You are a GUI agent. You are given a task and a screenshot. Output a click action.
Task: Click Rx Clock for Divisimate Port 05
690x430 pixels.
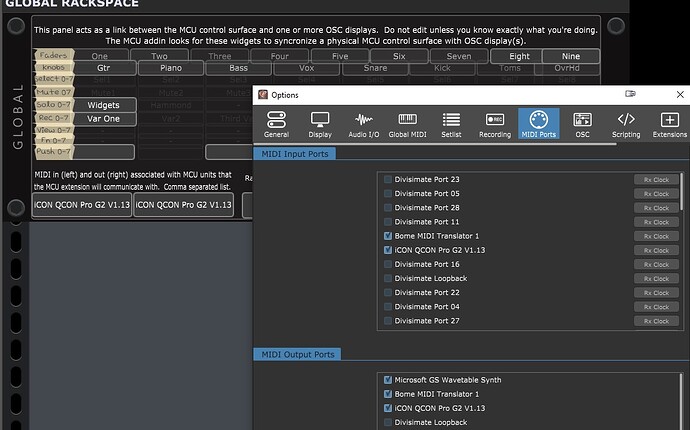tap(656, 194)
